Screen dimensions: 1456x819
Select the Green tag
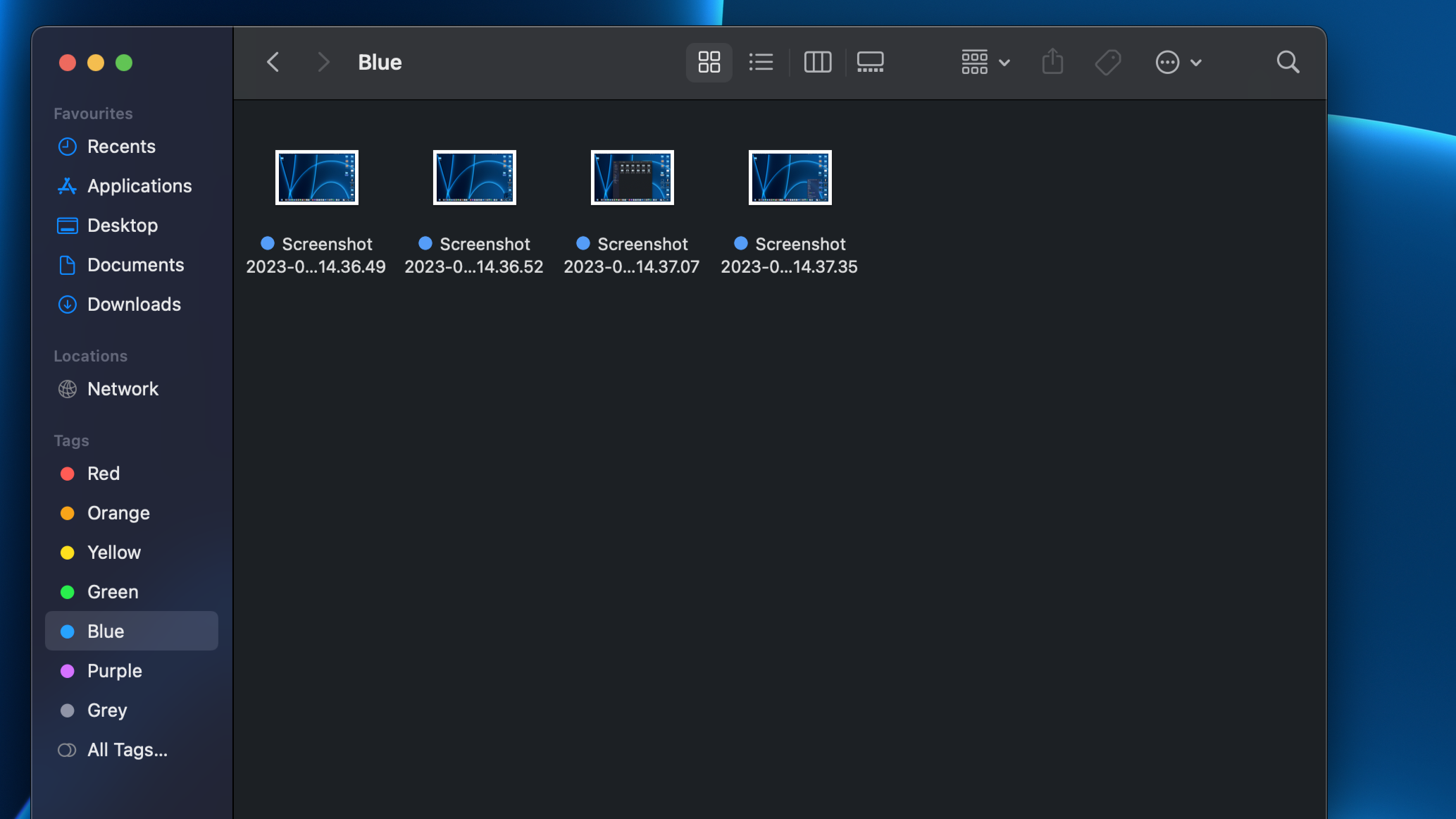[113, 592]
